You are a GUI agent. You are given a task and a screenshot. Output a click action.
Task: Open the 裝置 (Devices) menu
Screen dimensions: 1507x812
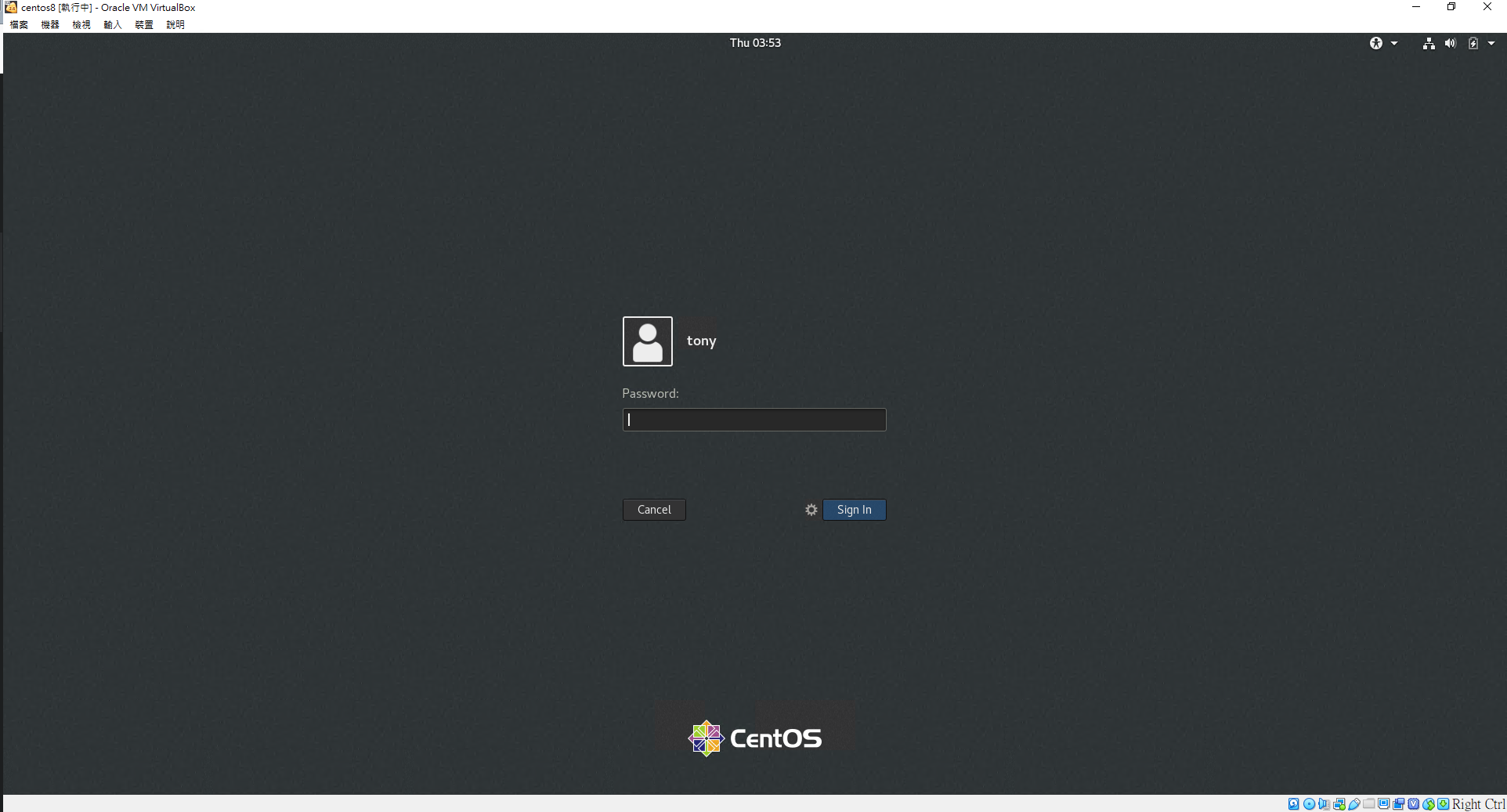(144, 25)
